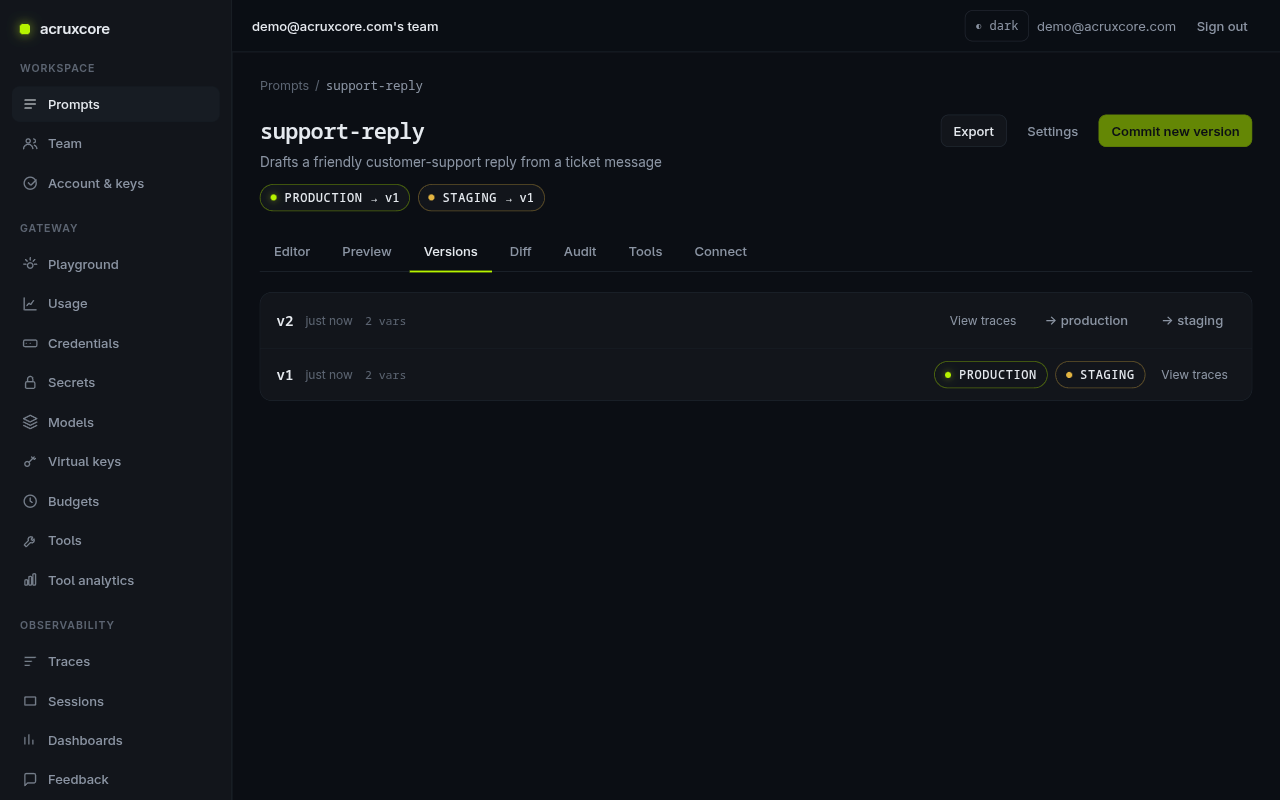Click the Virtual keys key icon
The height and width of the screenshot is (800, 1280).
point(30,461)
